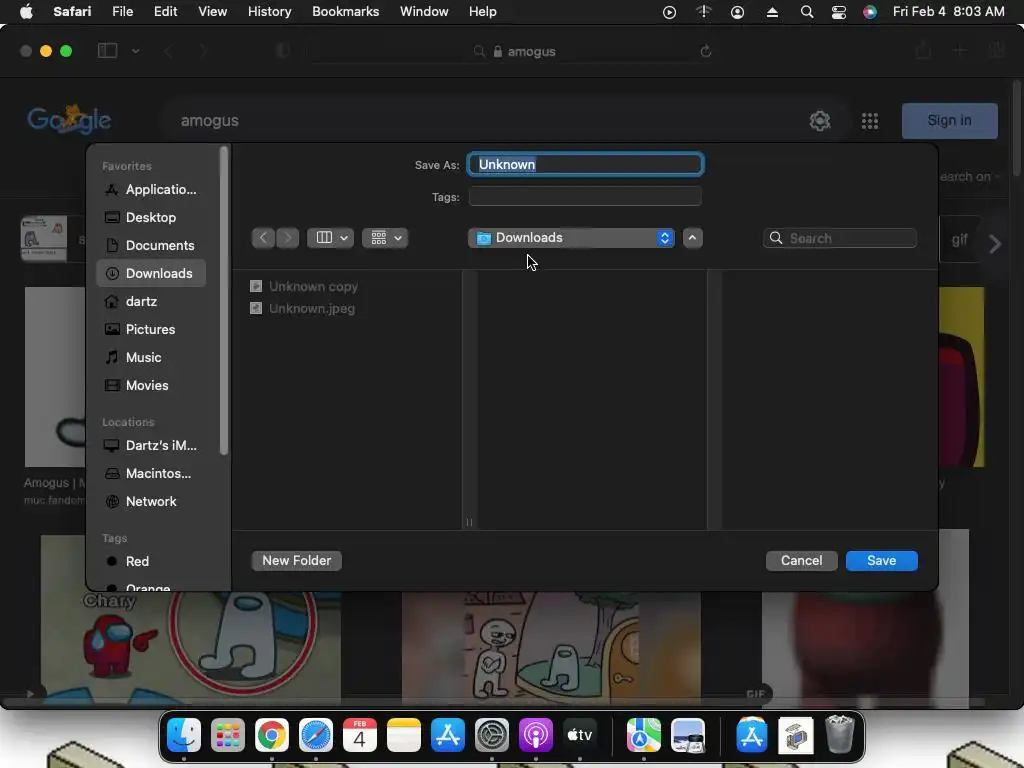Click Safari reload page icon

(x=705, y=51)
